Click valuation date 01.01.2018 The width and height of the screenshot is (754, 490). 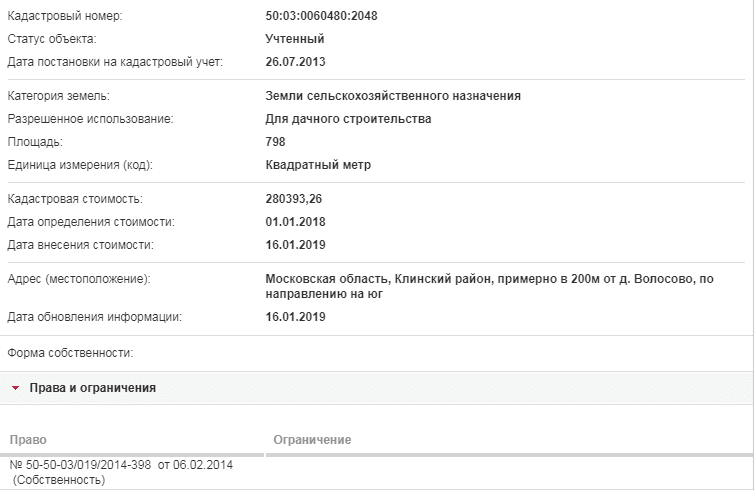[295, 222]
